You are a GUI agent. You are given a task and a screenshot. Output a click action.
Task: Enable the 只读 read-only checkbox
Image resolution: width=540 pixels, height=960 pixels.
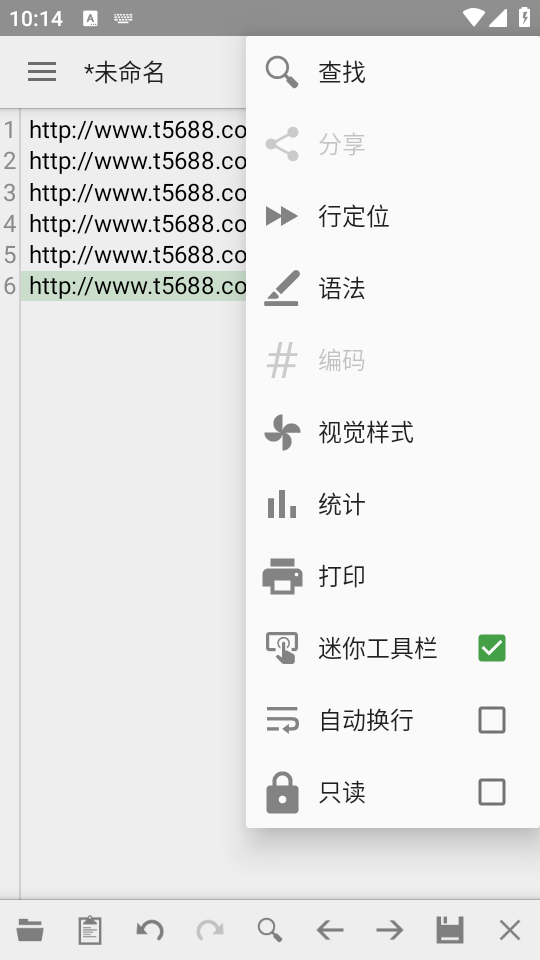pos(492,792)
